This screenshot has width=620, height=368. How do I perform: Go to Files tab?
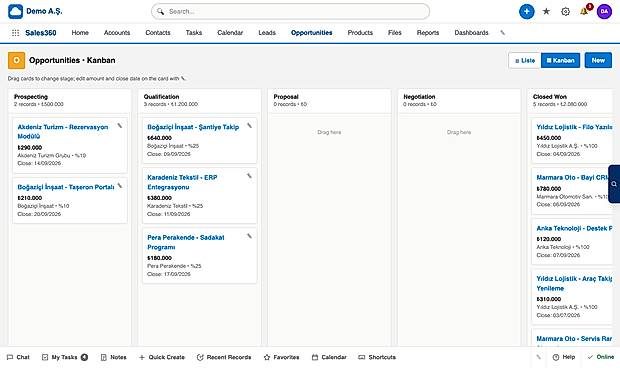click(x=395, y=33)
